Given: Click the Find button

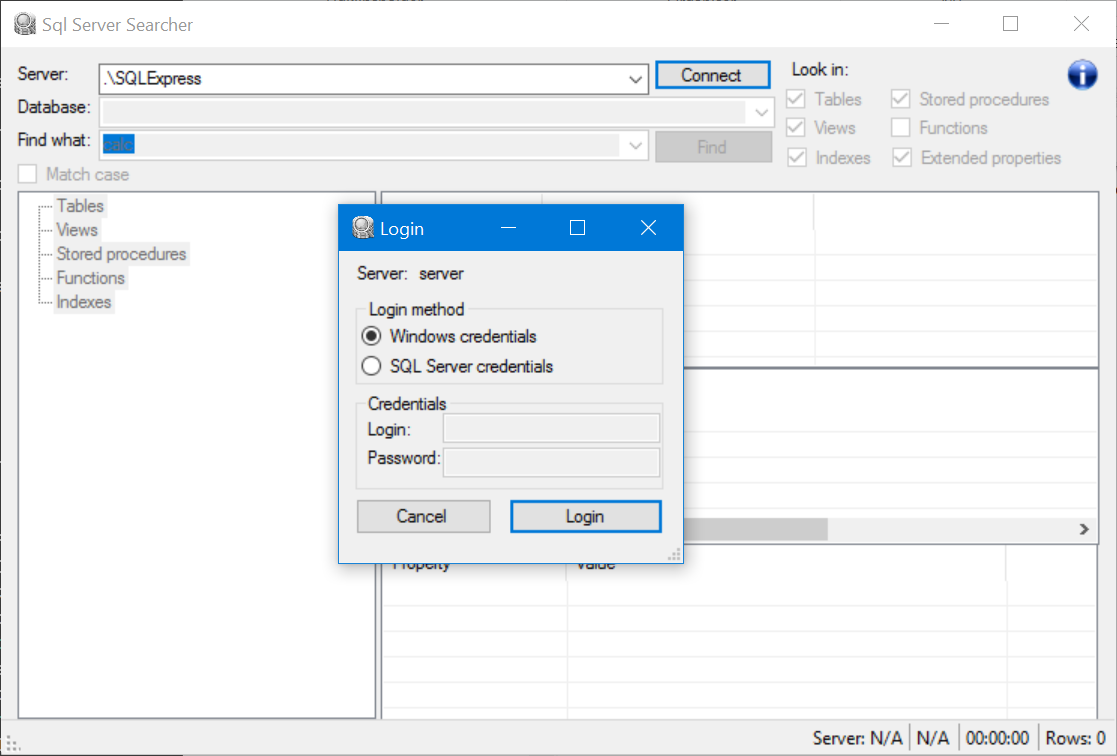Looking at the screenshot, I should (x=713, y=147).
